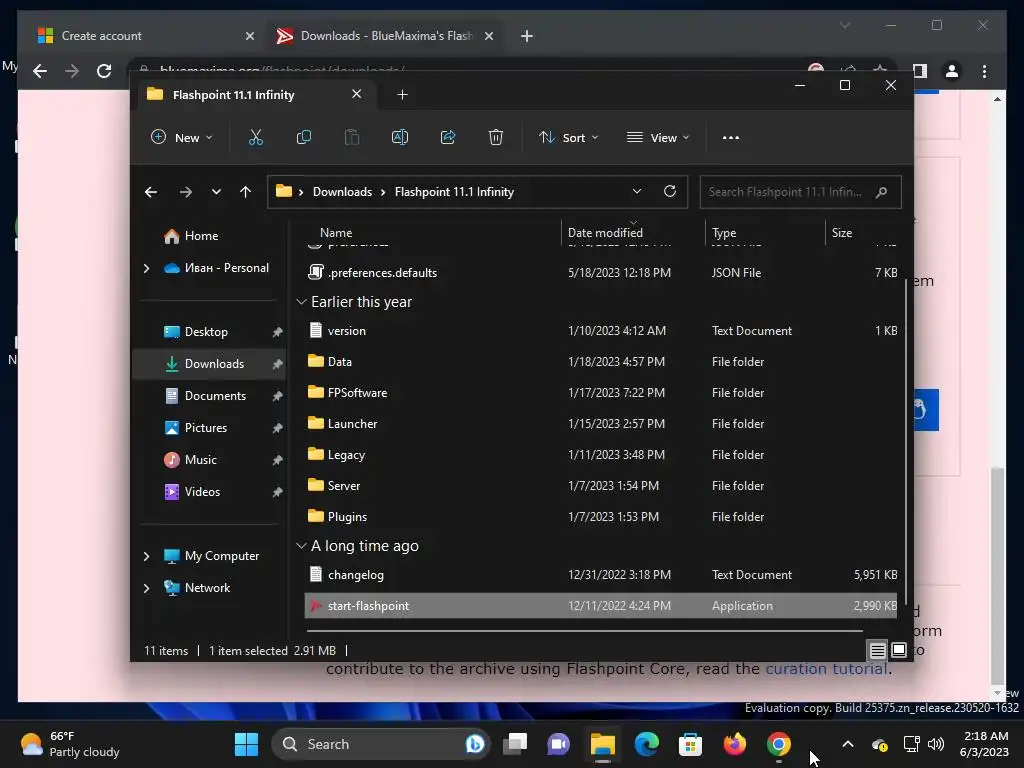
Task: Open Chrome profile avatar button
Action: click(952, 71)
